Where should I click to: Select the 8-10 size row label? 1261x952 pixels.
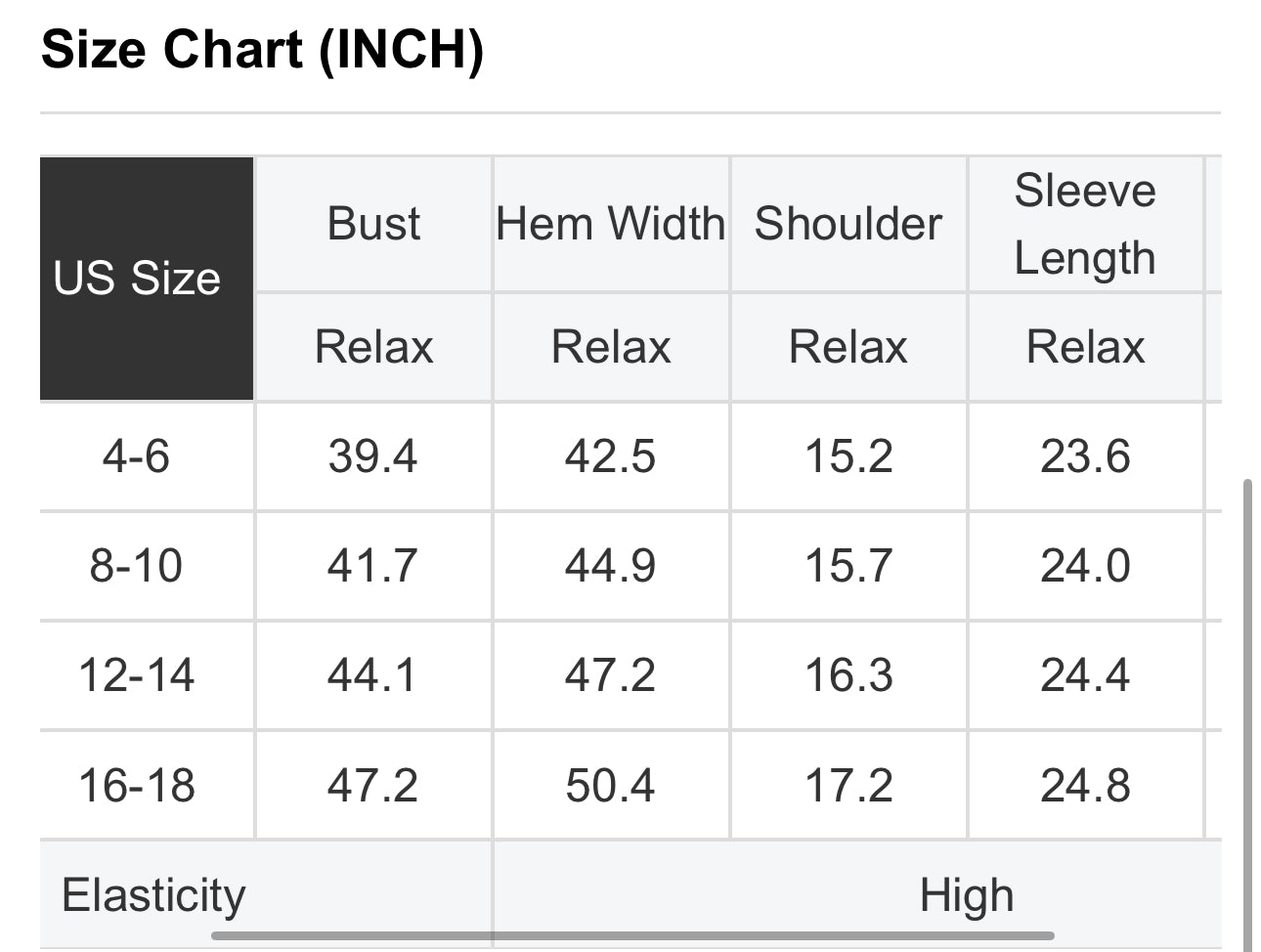[x=137, y=566]
